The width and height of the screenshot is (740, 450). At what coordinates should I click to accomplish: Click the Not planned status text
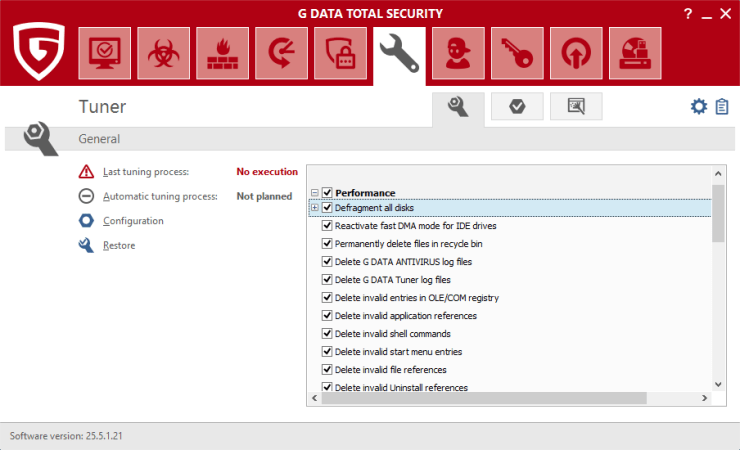point(264,196)
